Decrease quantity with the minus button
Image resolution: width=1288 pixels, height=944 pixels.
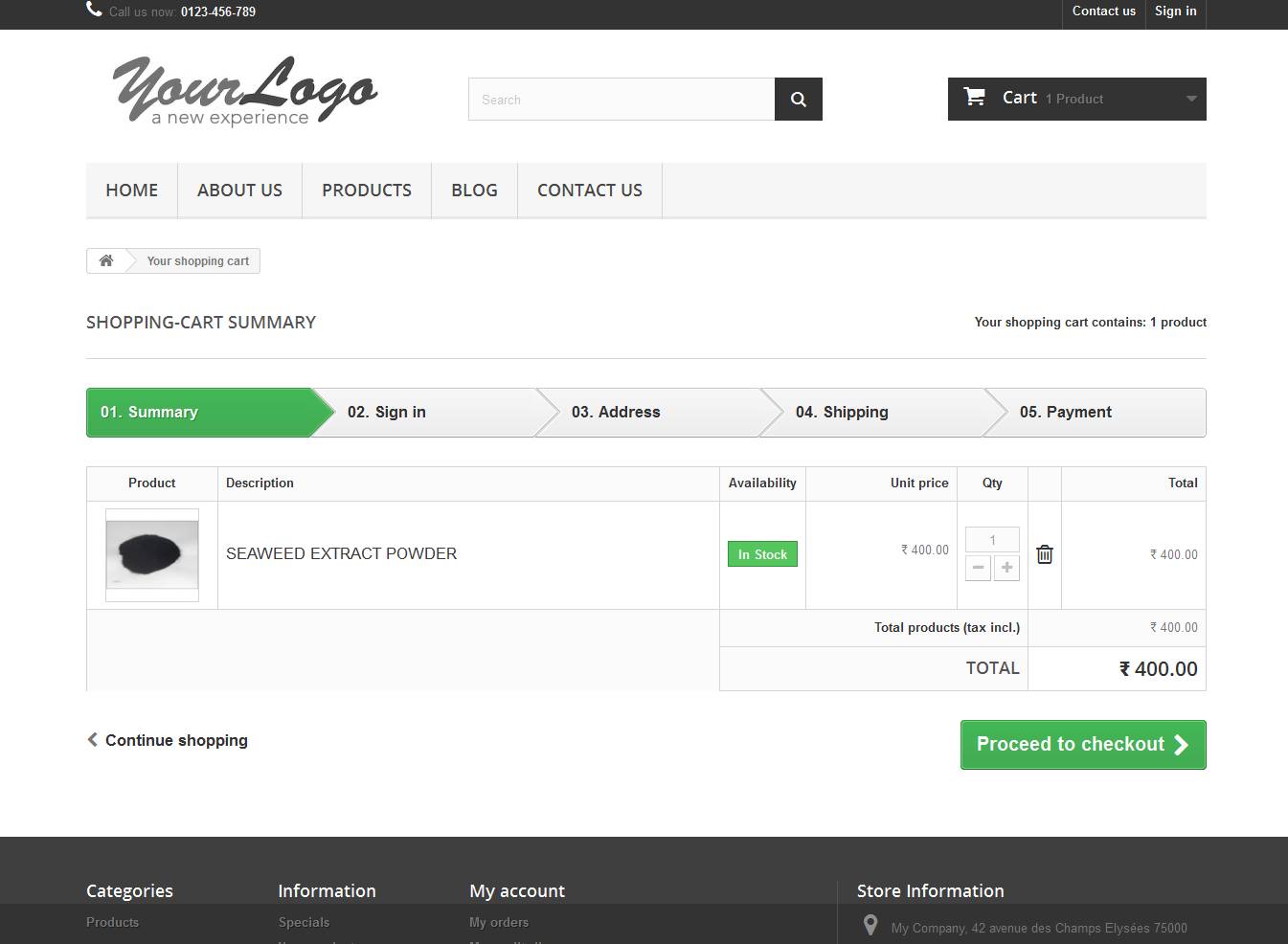click(x=978, y=568)
